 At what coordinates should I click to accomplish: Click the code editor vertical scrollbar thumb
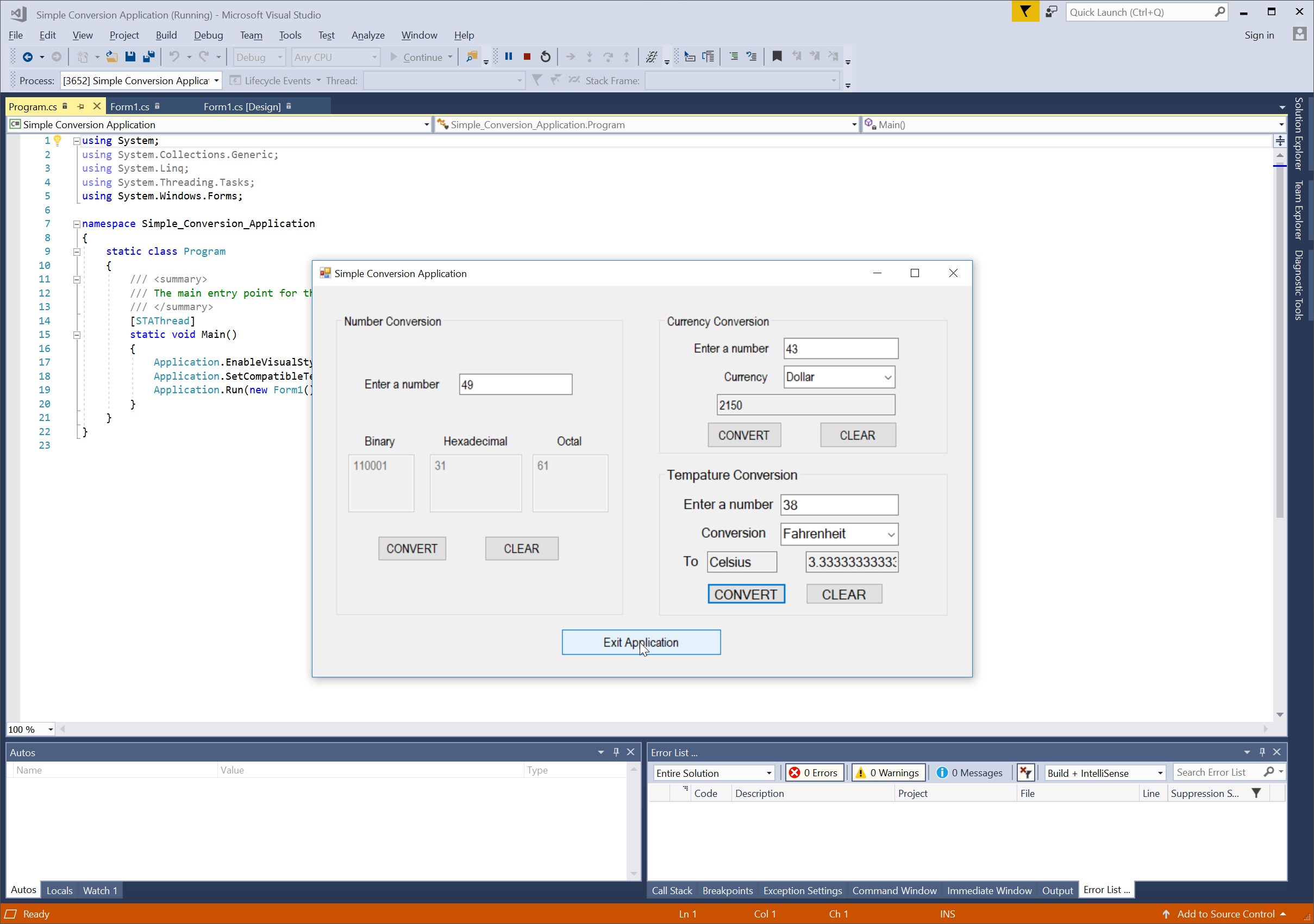1280,342
